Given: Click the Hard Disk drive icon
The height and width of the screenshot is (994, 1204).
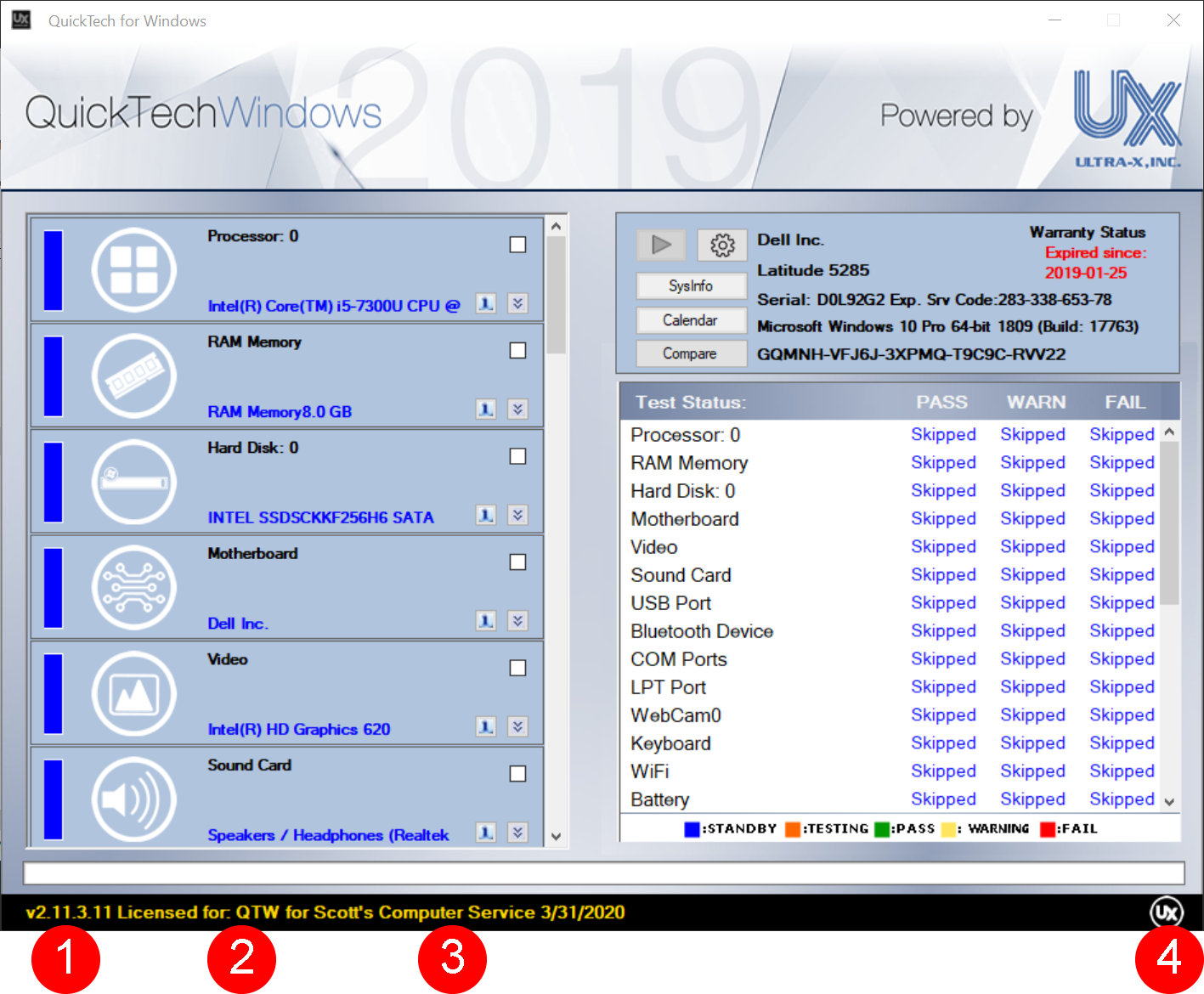Looking at the screenshot, I should (x=134, y=482).
